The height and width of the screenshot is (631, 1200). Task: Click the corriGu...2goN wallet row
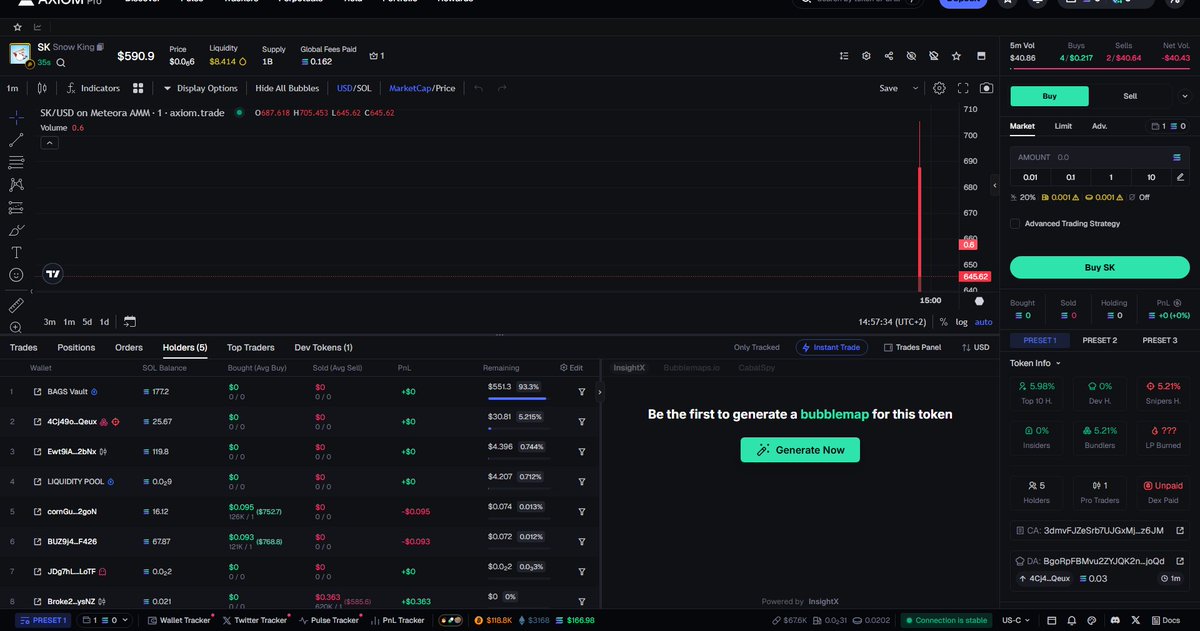pos(300,511)
